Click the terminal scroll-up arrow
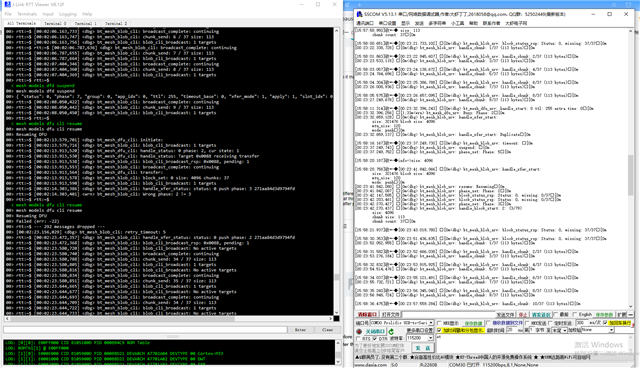640x368 pixels. [336, 31]
